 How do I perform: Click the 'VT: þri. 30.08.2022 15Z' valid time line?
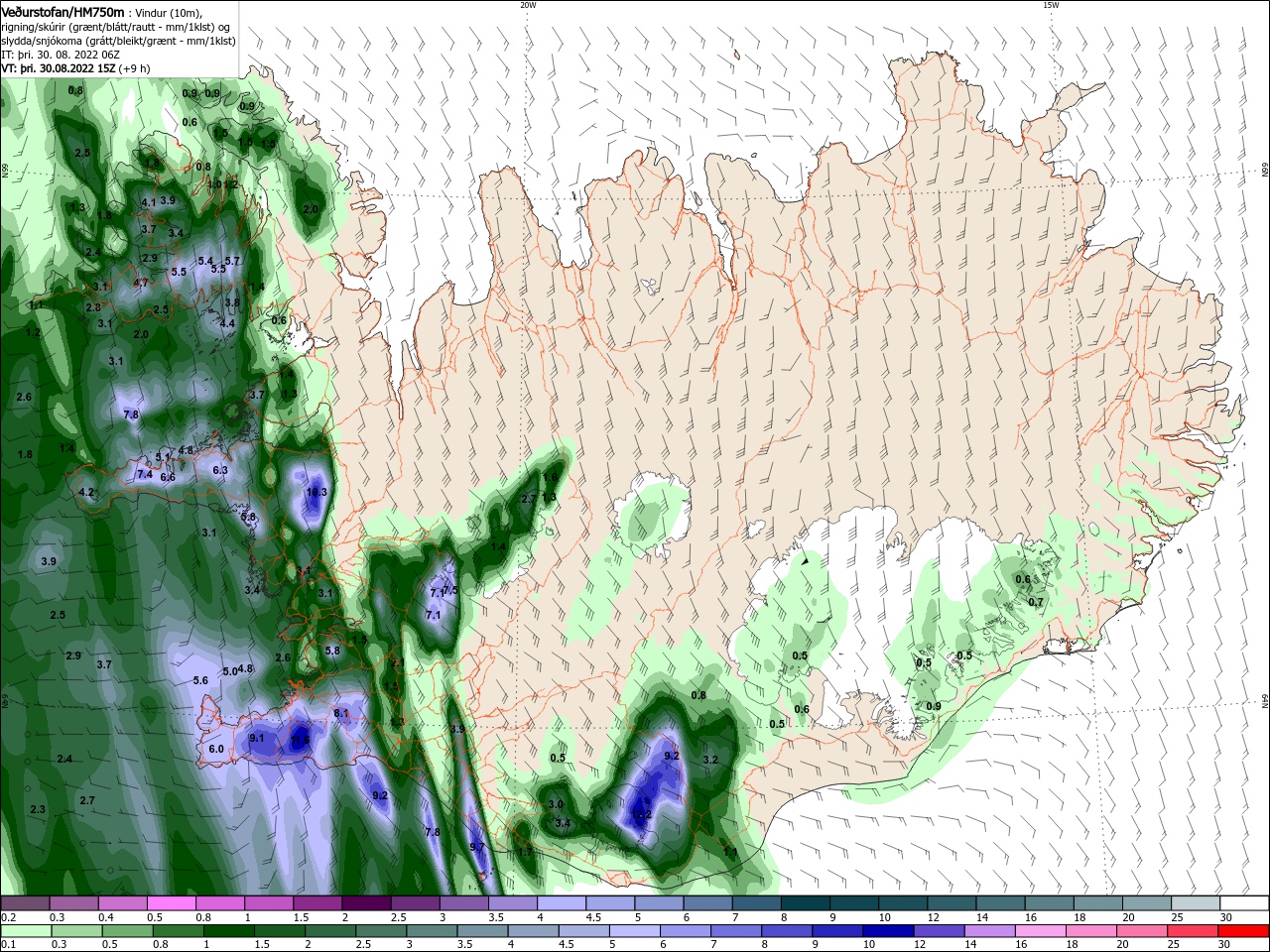point(76,68)
